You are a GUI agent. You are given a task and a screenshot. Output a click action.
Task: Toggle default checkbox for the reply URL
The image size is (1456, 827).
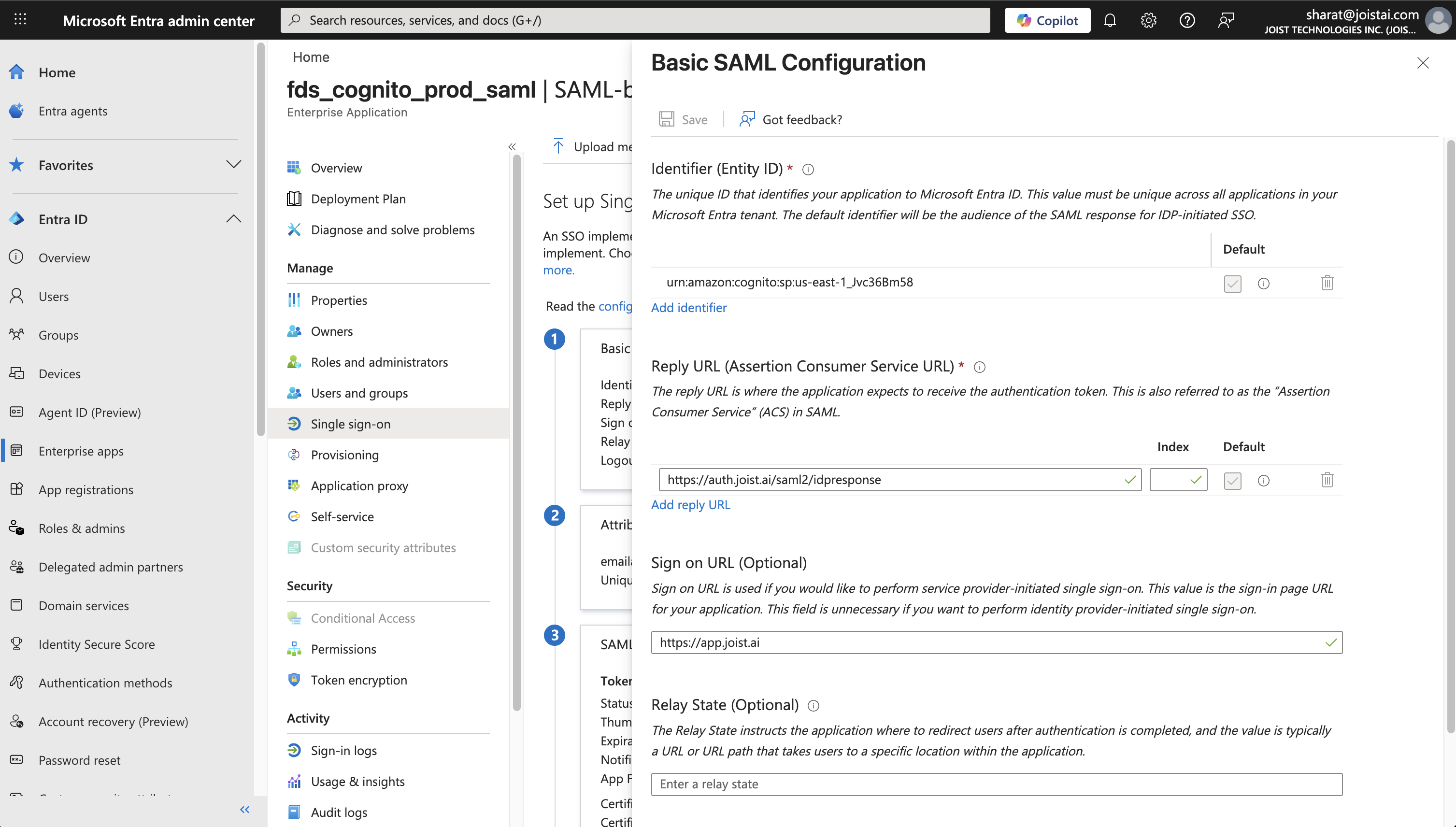pos(1232,481)
